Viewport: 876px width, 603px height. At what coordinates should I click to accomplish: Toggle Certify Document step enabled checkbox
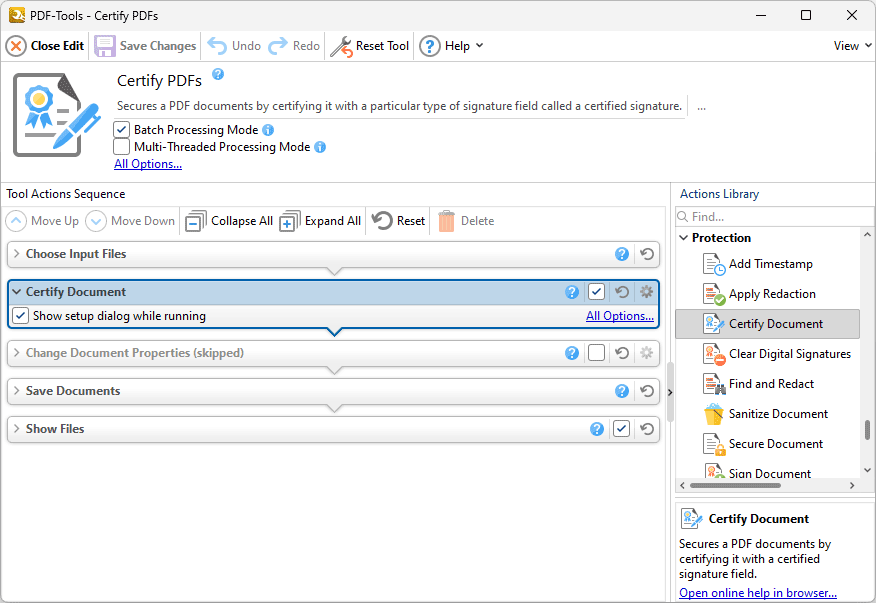point(596,292)
